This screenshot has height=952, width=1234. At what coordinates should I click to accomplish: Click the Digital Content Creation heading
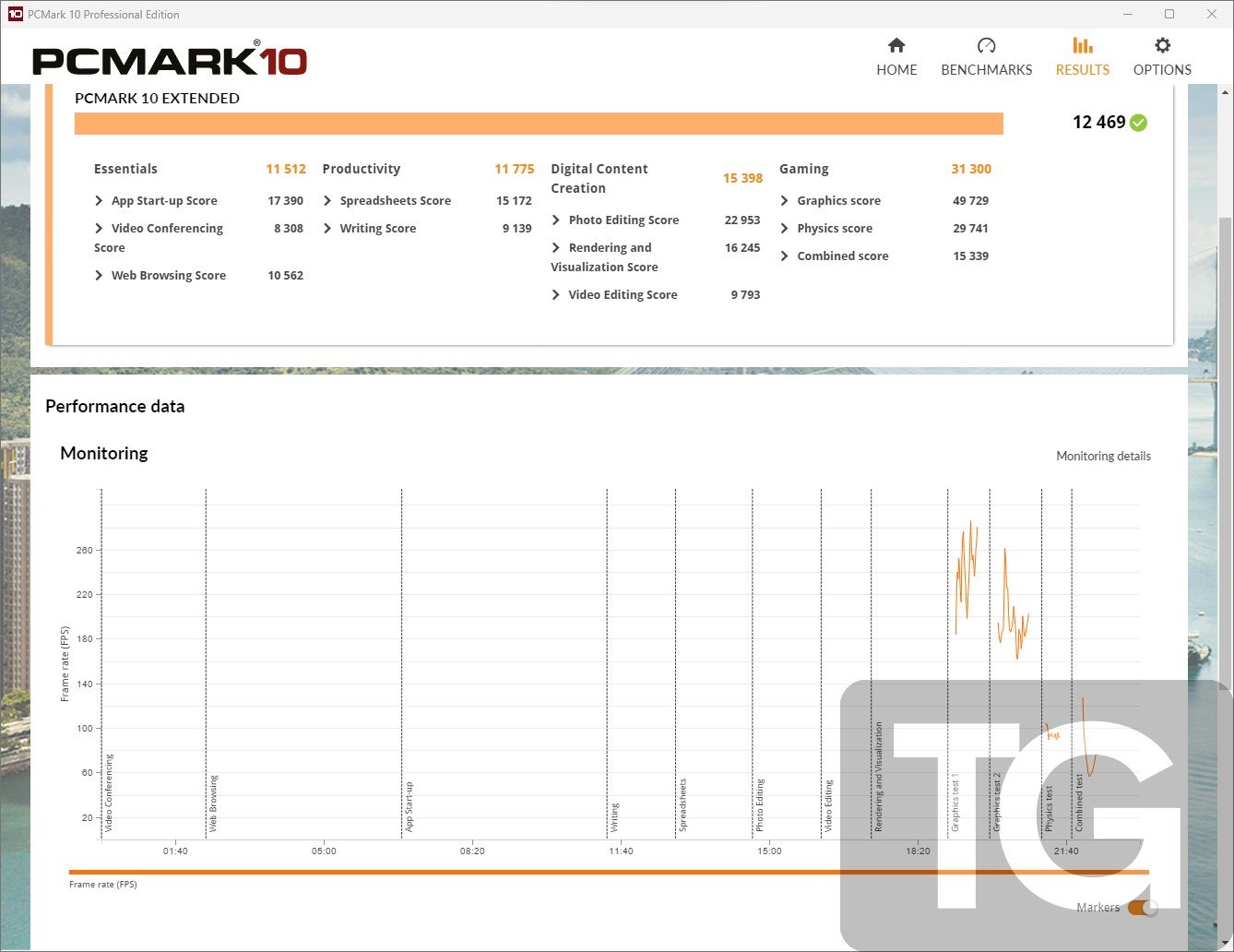pos(599,178)
